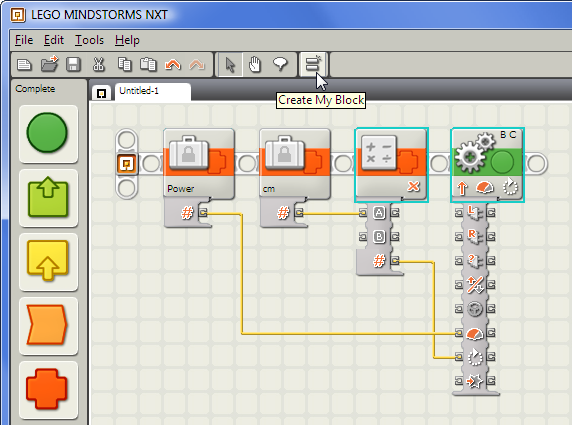This screenshot has width=572, height=425.
Task: Click the power gauge icon on Move block
Action: point(485,188)
